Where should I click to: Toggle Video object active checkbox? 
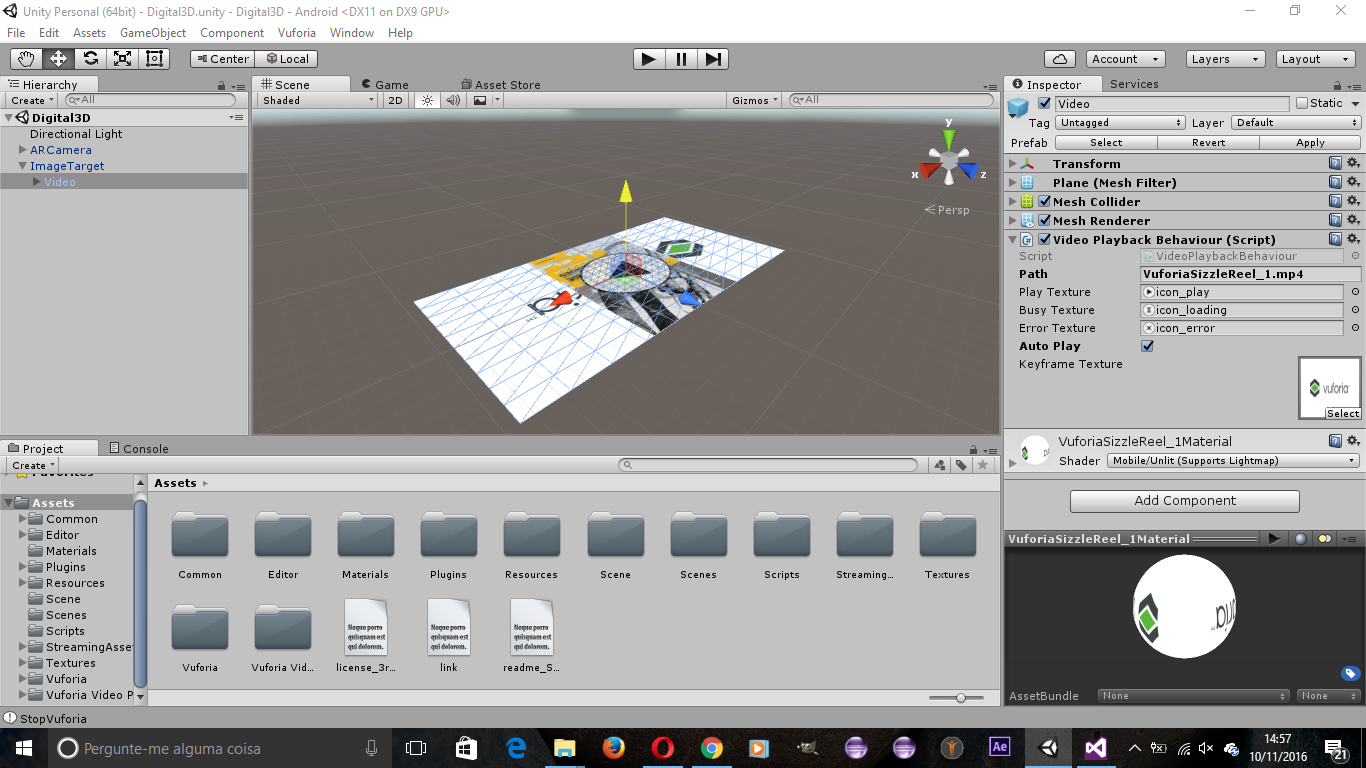(x=1045, y=103)
